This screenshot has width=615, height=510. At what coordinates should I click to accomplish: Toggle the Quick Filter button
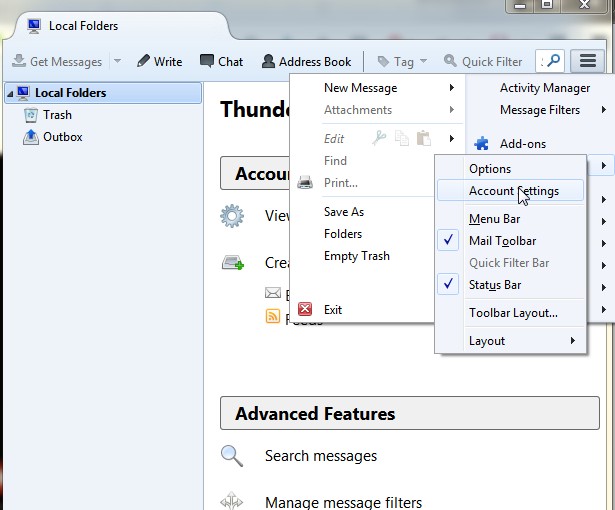483,62
